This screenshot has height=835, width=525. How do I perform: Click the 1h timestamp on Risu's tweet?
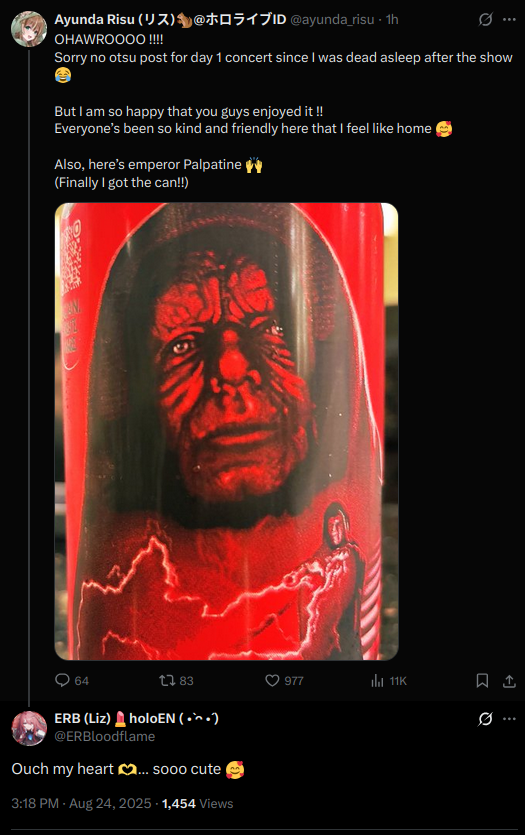392,20
